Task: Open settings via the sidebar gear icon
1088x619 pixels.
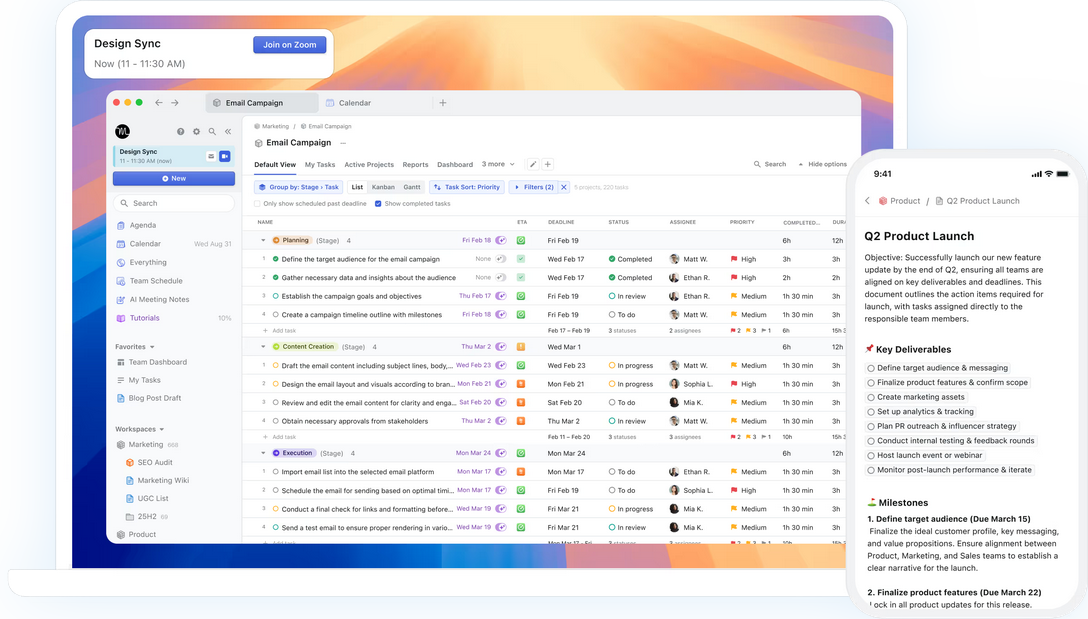Action: pos(196,131)
